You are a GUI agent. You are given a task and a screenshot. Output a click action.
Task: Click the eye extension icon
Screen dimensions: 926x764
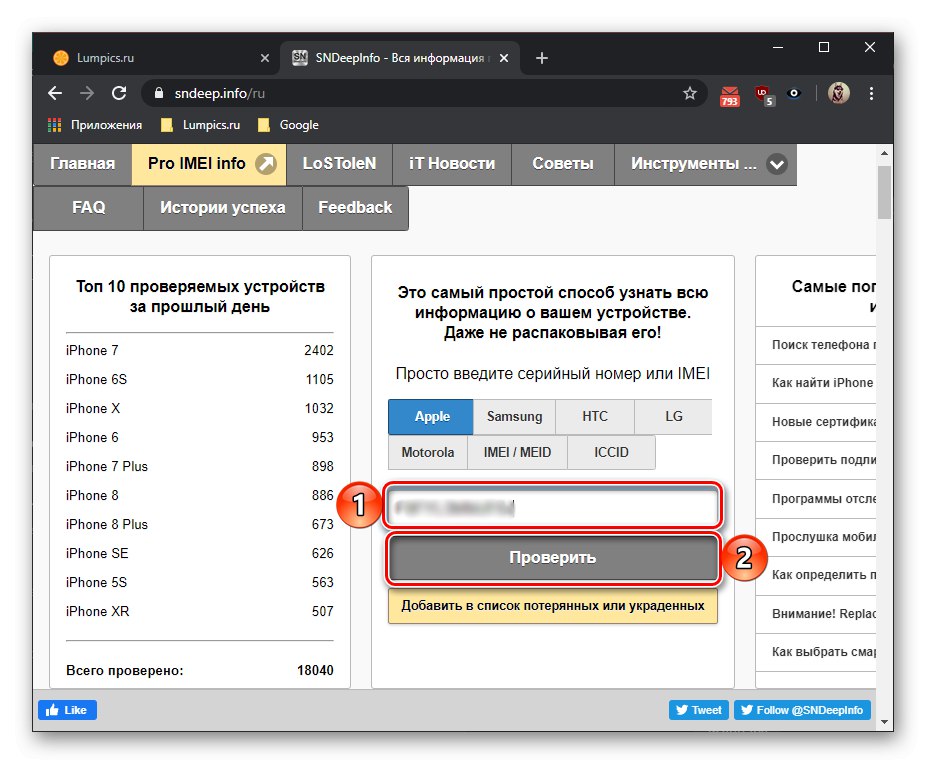tap(794, 93)
